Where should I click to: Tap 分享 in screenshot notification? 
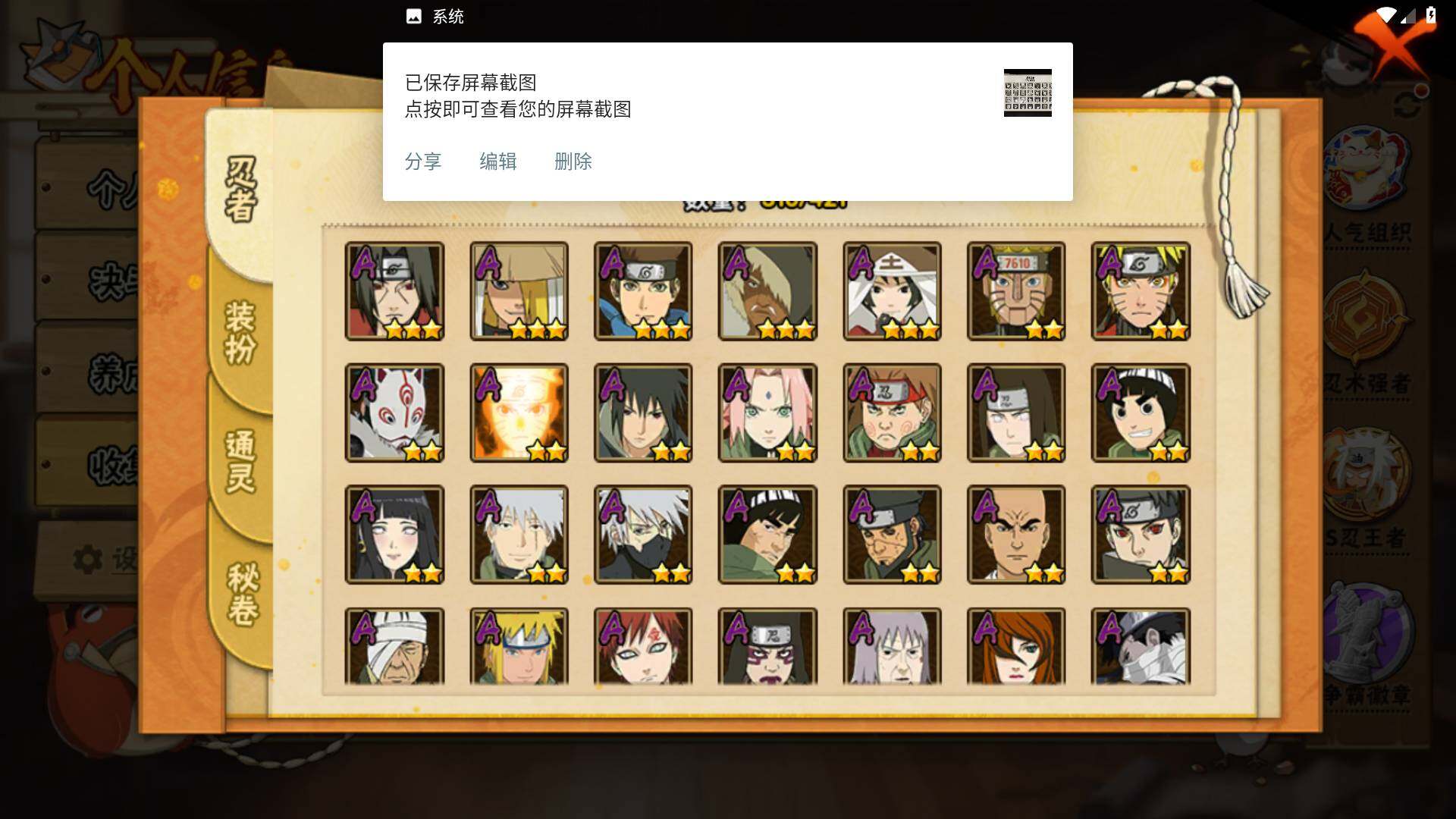pyautogui.click(x=423, y=162)
